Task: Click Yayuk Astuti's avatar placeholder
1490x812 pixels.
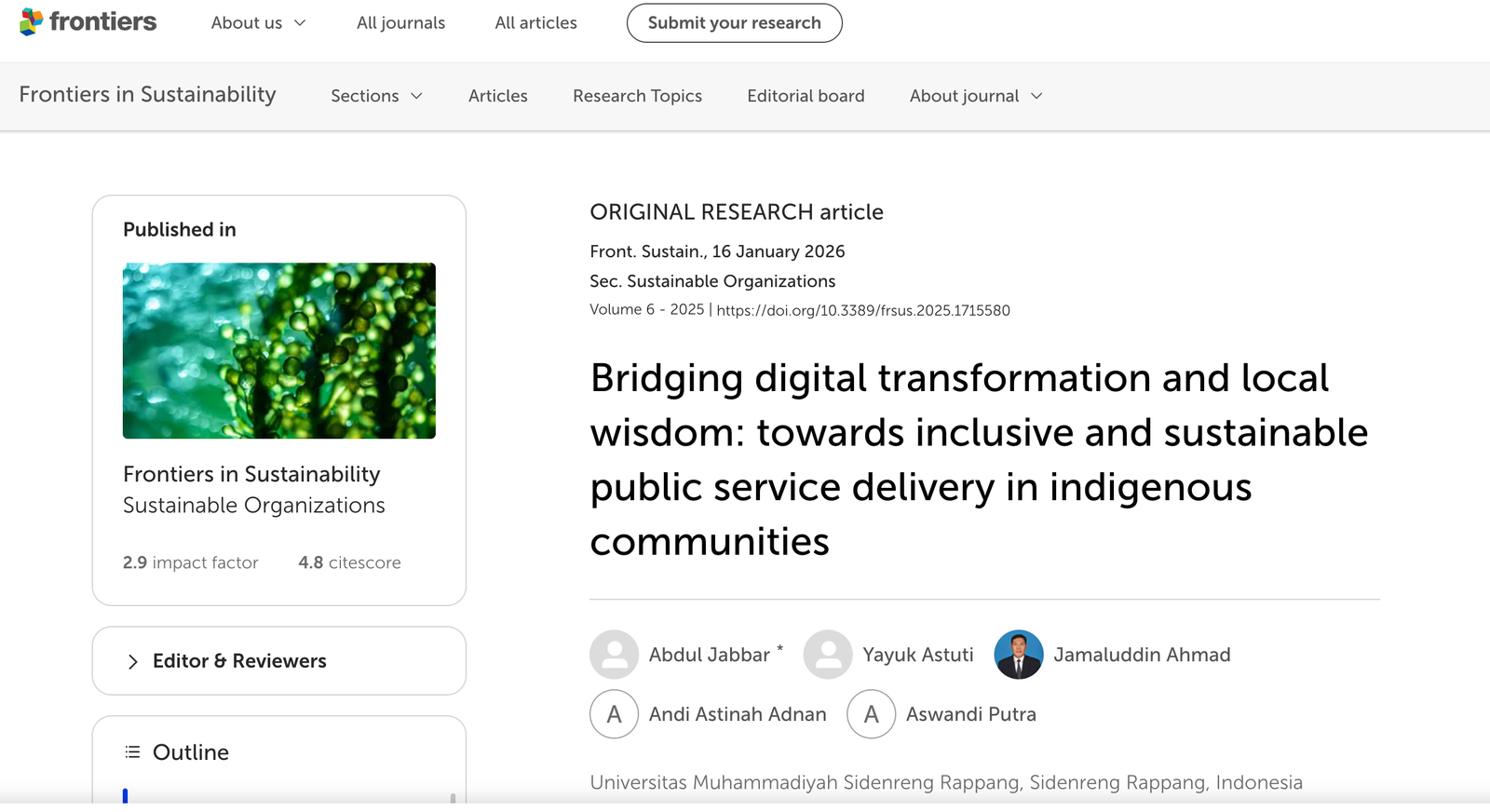Action: (x=827, y=655)
